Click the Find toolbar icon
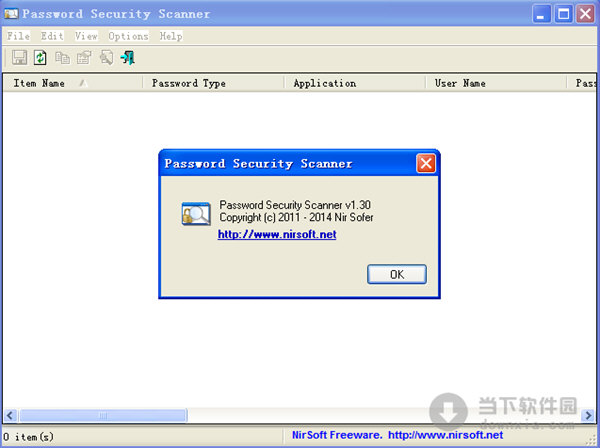This screenshot has height=448, width=600. click(x=106, y=58)
